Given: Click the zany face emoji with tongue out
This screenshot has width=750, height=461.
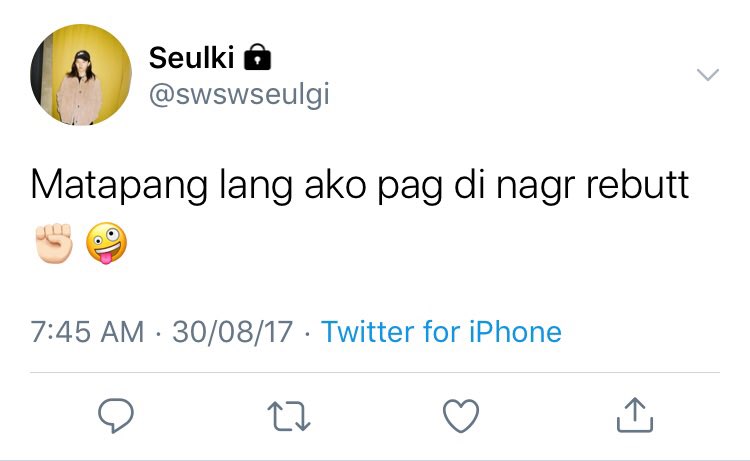Looking at the screenshot, I should point(106,243).
